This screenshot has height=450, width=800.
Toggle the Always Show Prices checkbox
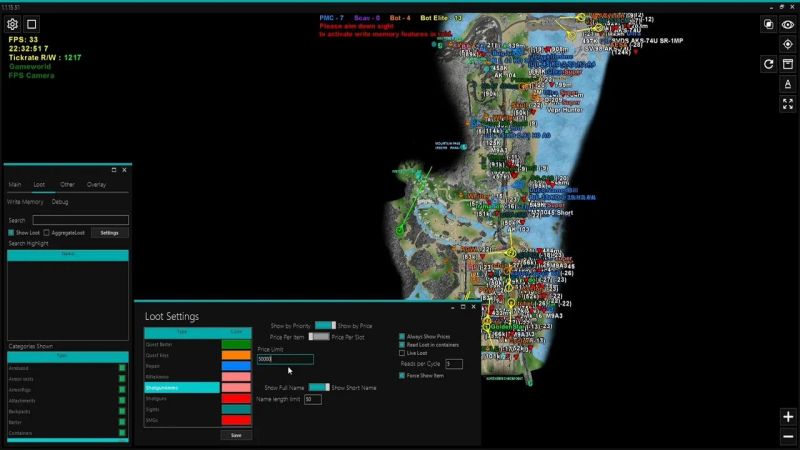(x=402, y=336)
